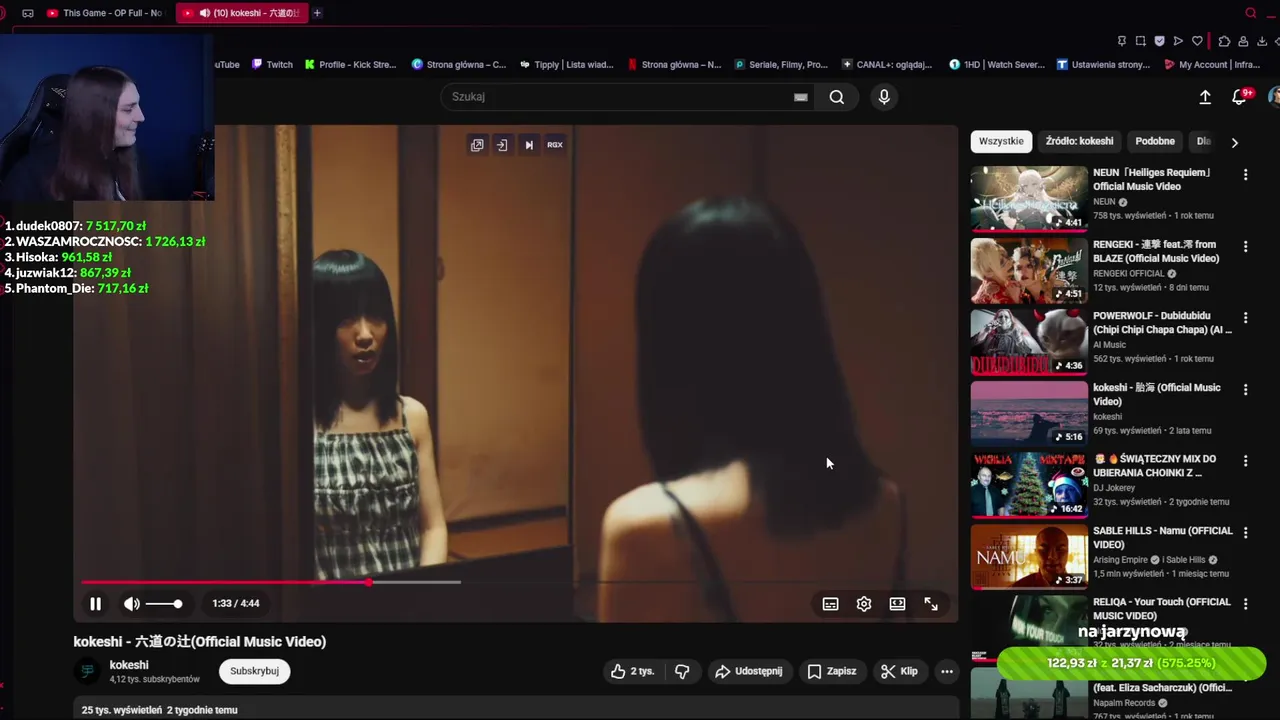Click the heart icon in the browser toolbar
Screen dimensions: 1280x720
click(x=1197, y=41)
